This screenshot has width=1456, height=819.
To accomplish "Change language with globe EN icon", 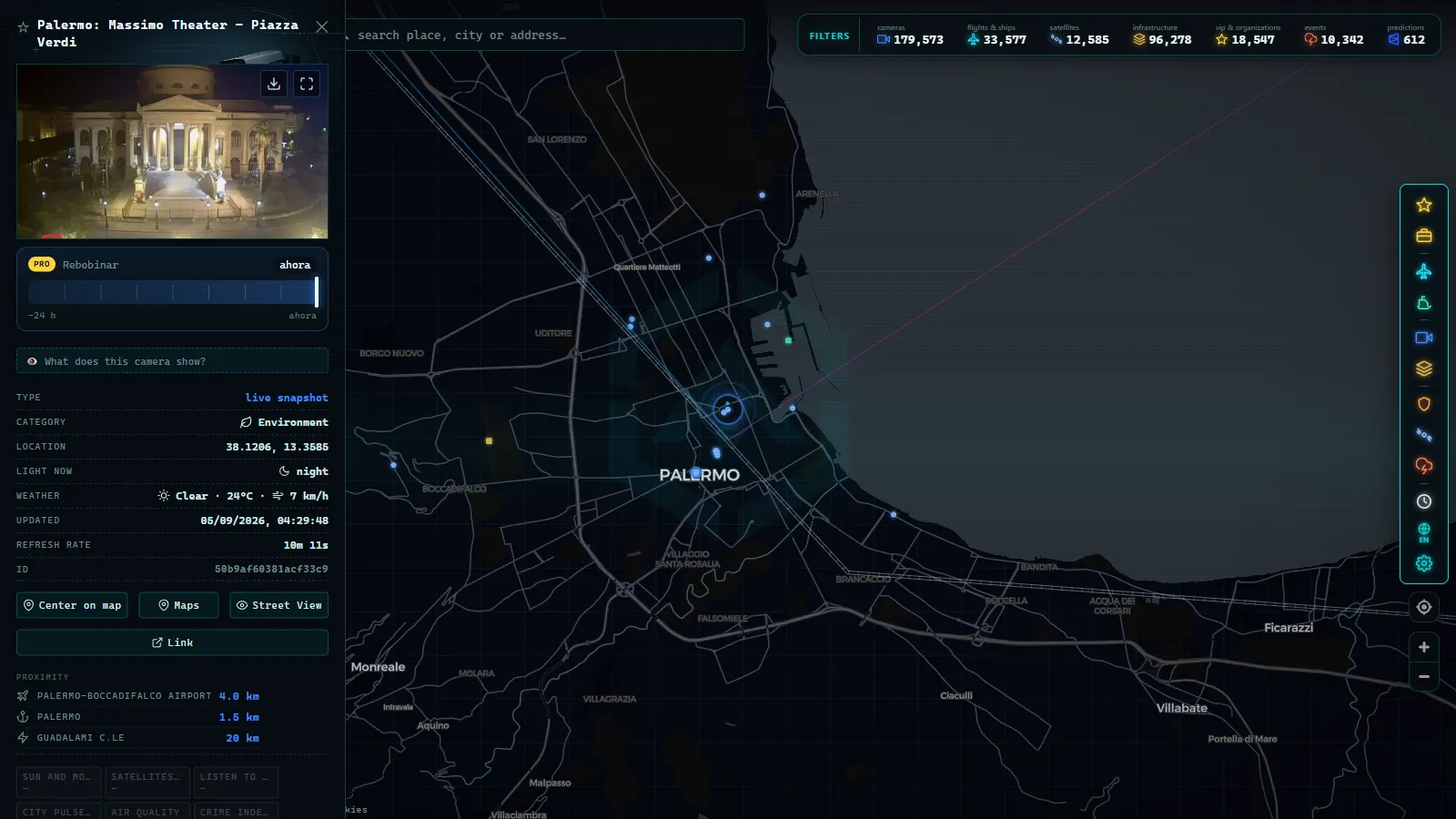I will tap(1424, 532).
